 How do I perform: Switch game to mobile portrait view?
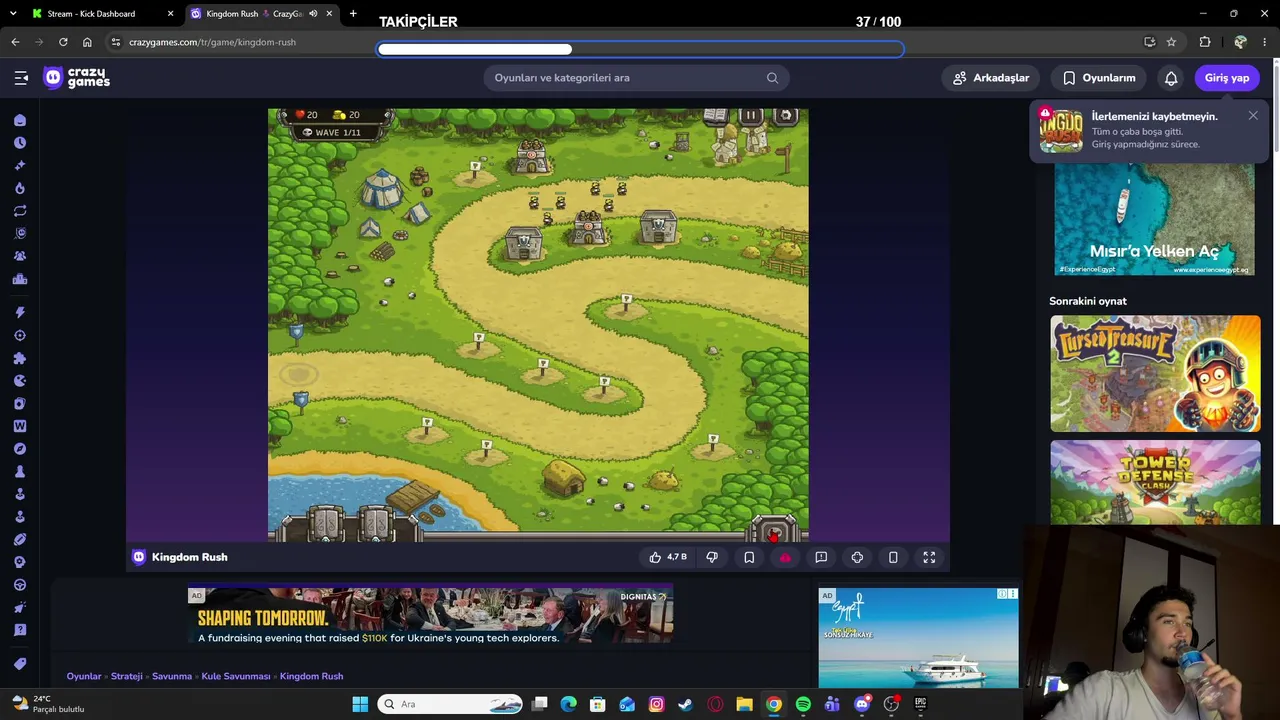[893, 557]
